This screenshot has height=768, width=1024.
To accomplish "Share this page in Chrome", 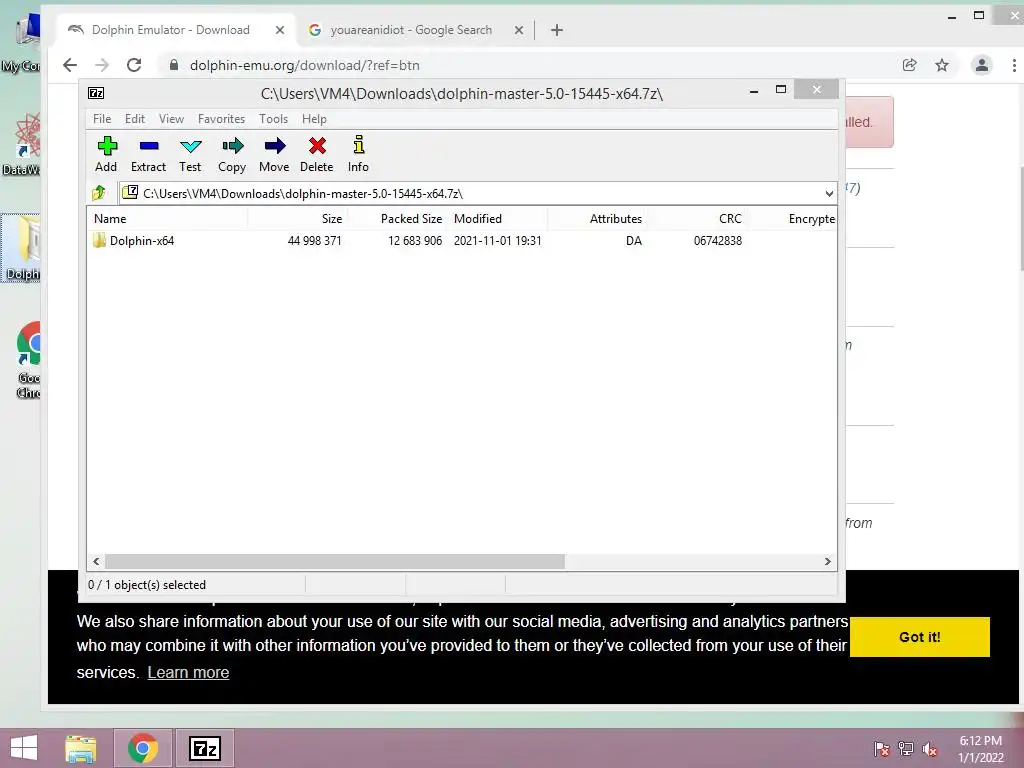I will (x=909, y=65).
